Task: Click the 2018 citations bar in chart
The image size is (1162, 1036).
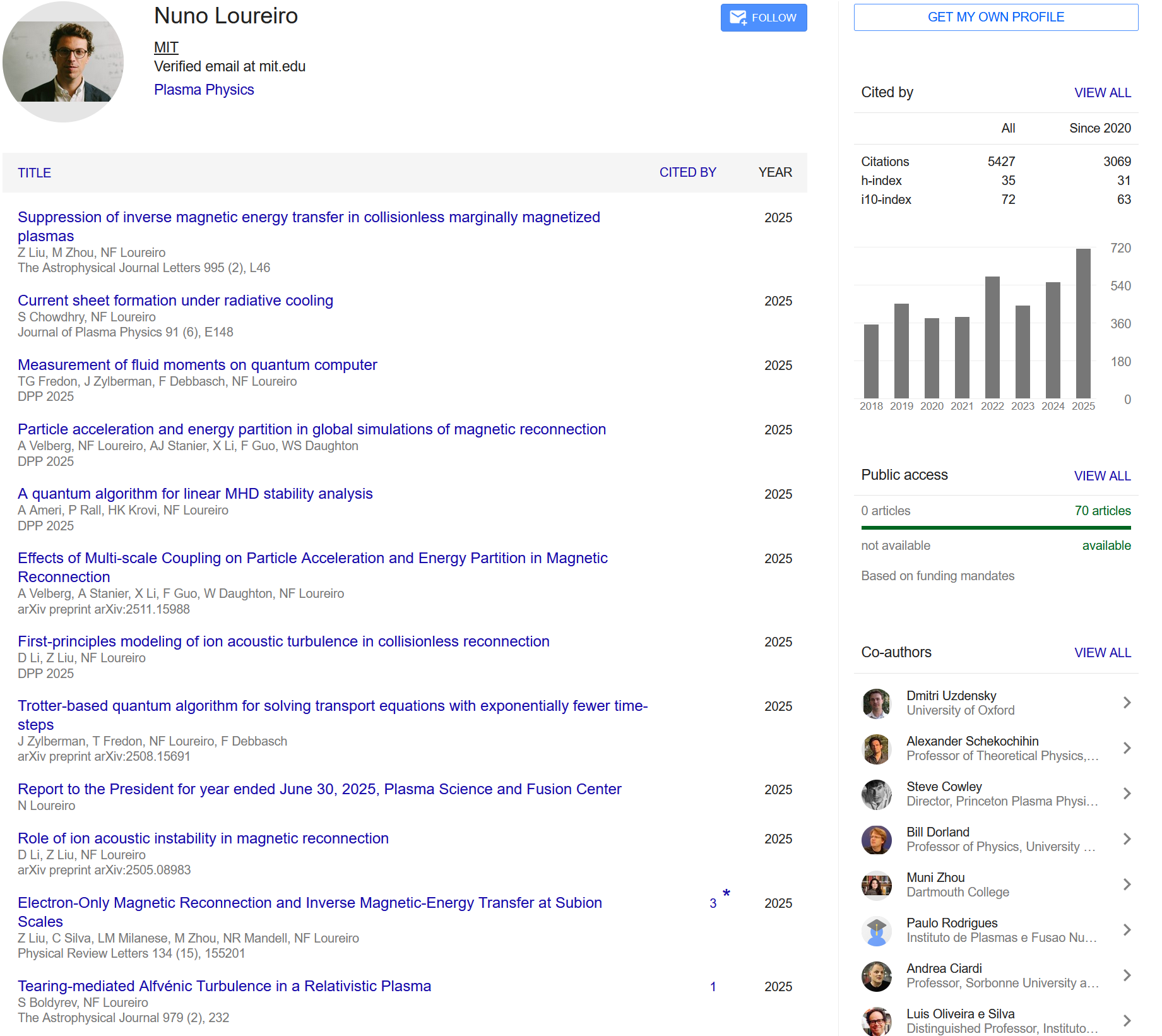Action: click(871, 361)
